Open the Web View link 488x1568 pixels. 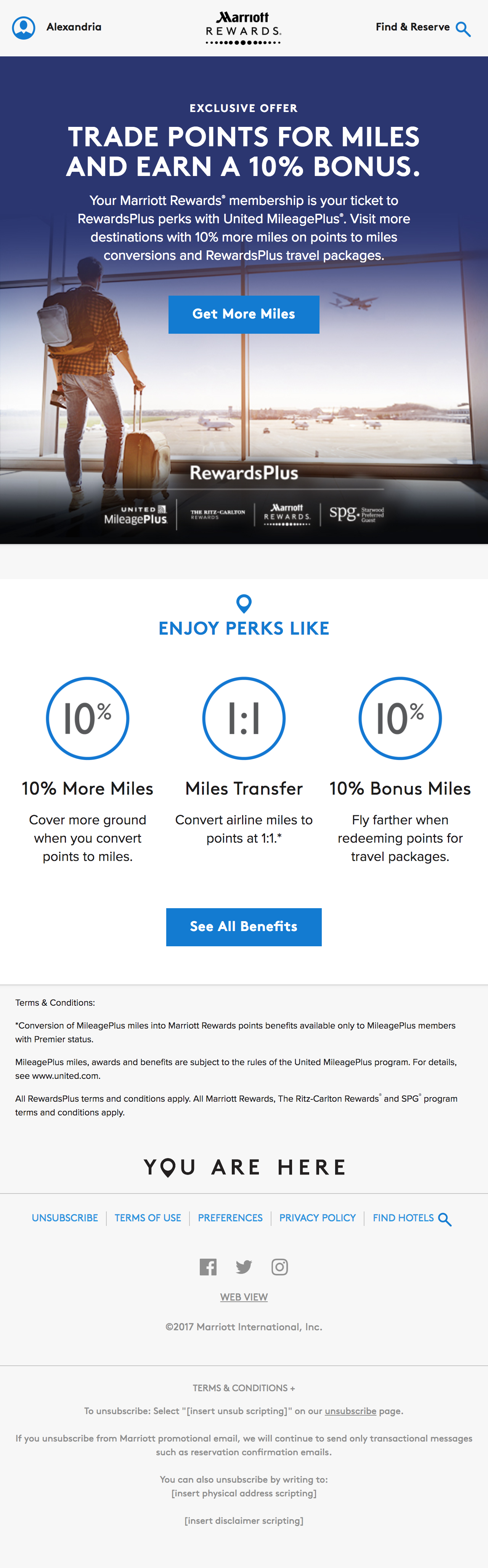point(244,1297)
